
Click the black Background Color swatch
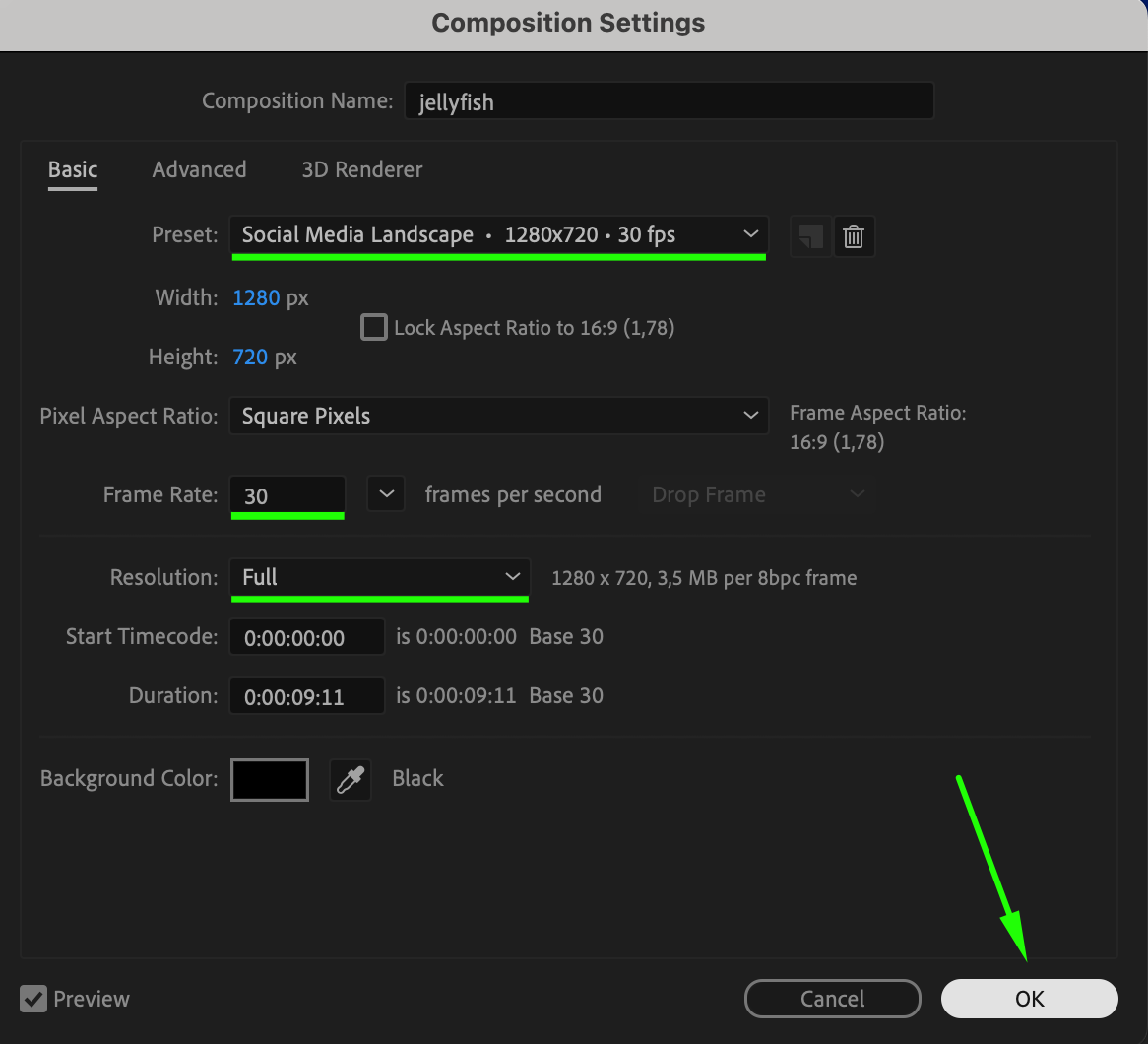coord(270,780)
